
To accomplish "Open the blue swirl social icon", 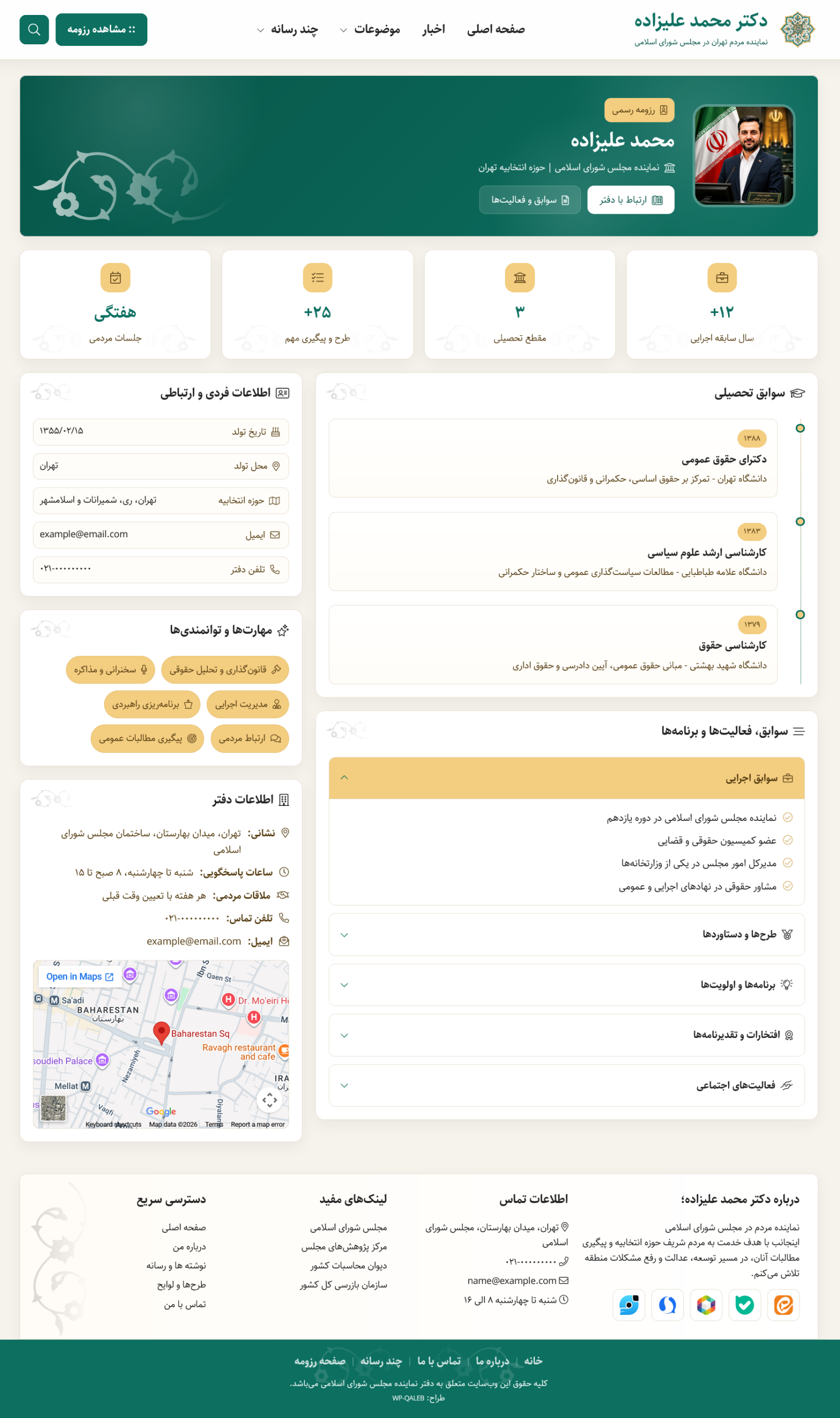I will 667,1306.
